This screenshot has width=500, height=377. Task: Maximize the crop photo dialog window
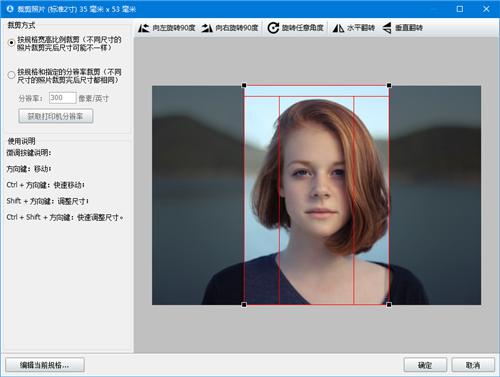(460, 9)
